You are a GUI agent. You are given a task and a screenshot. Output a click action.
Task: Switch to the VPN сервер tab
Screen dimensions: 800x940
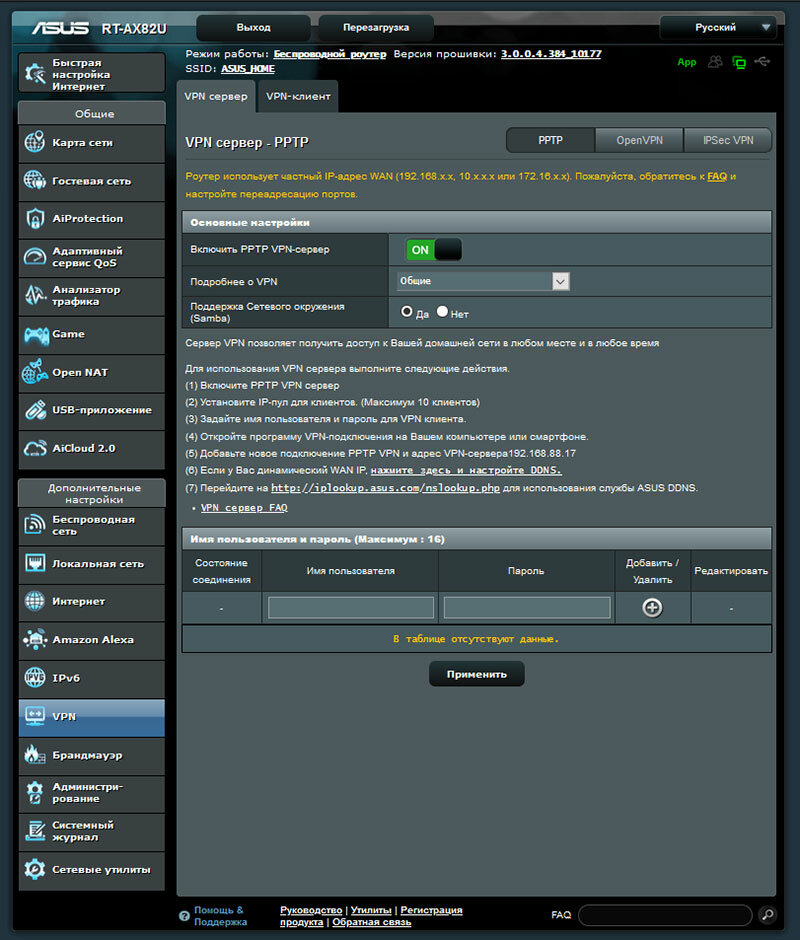click(x=216, y=97)
